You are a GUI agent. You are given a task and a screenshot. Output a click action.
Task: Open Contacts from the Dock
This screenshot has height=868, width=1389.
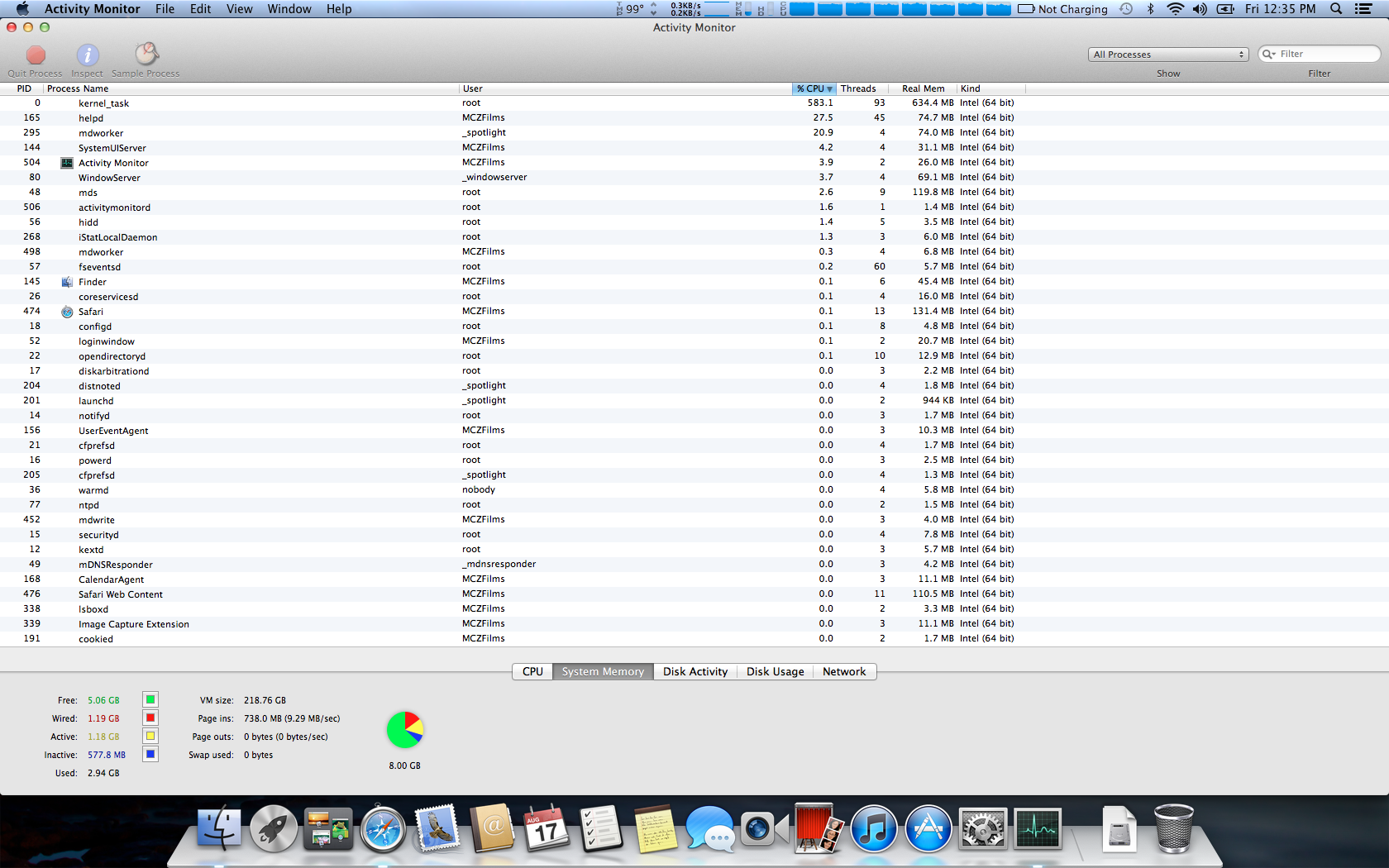click(x=493, y=829)
